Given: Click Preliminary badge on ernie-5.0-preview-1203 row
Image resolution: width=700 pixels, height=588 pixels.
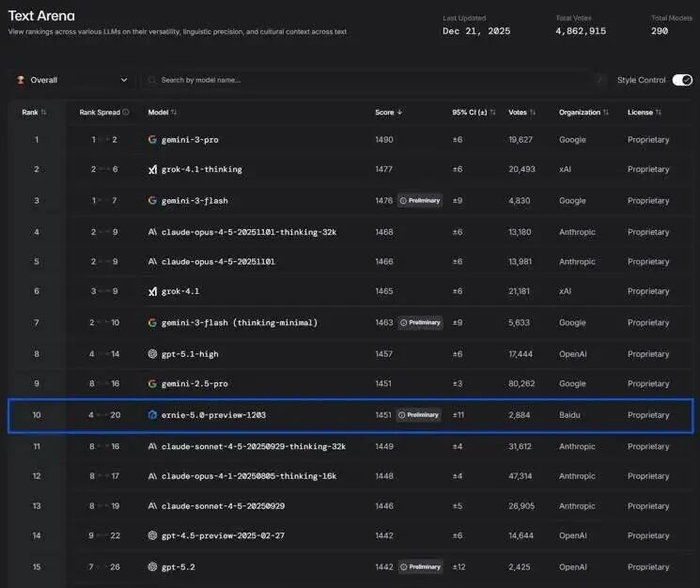Looking at the screenshot, I should point(418,415).
